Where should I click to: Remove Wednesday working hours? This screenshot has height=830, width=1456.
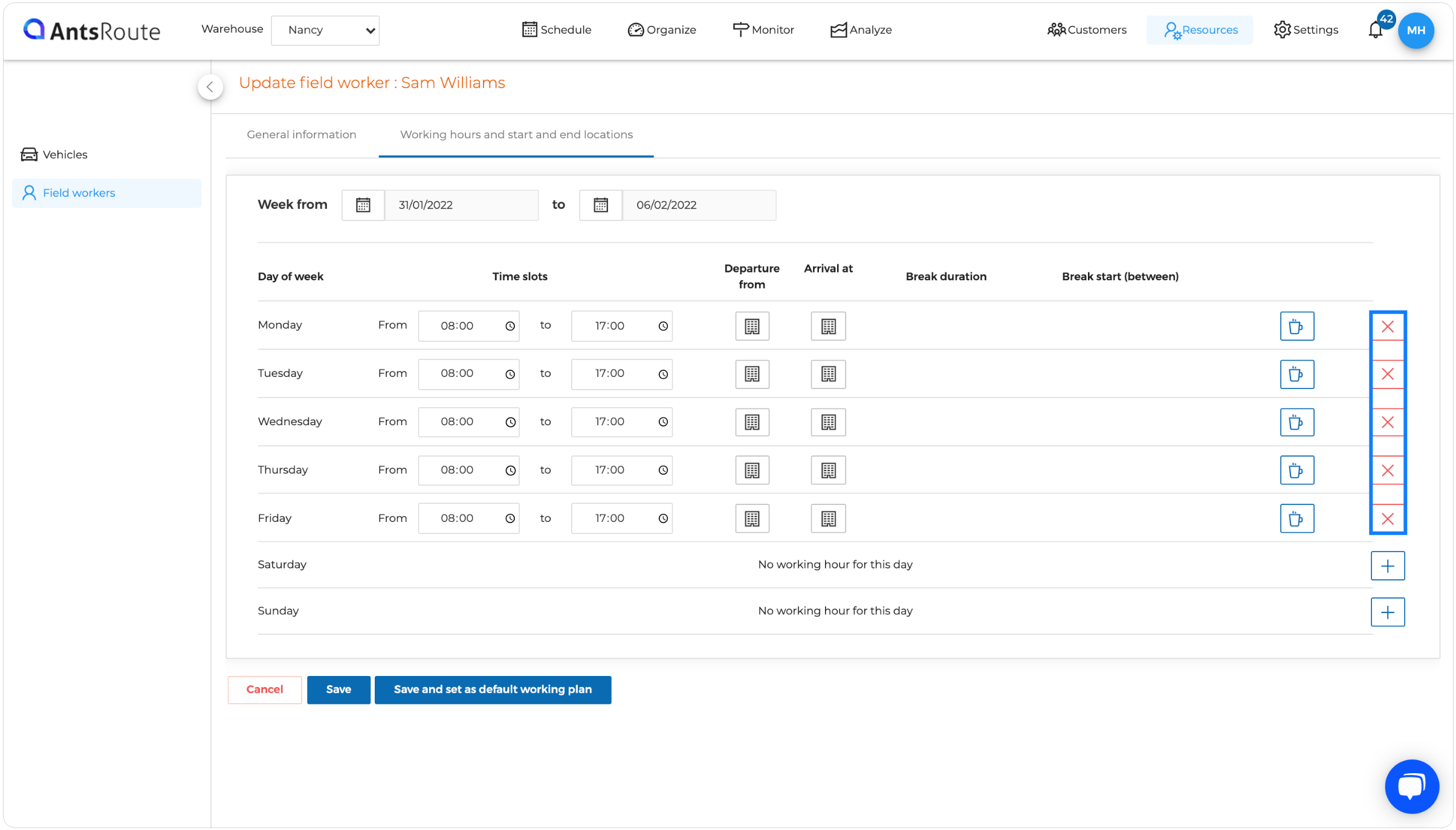(1387, 422)
